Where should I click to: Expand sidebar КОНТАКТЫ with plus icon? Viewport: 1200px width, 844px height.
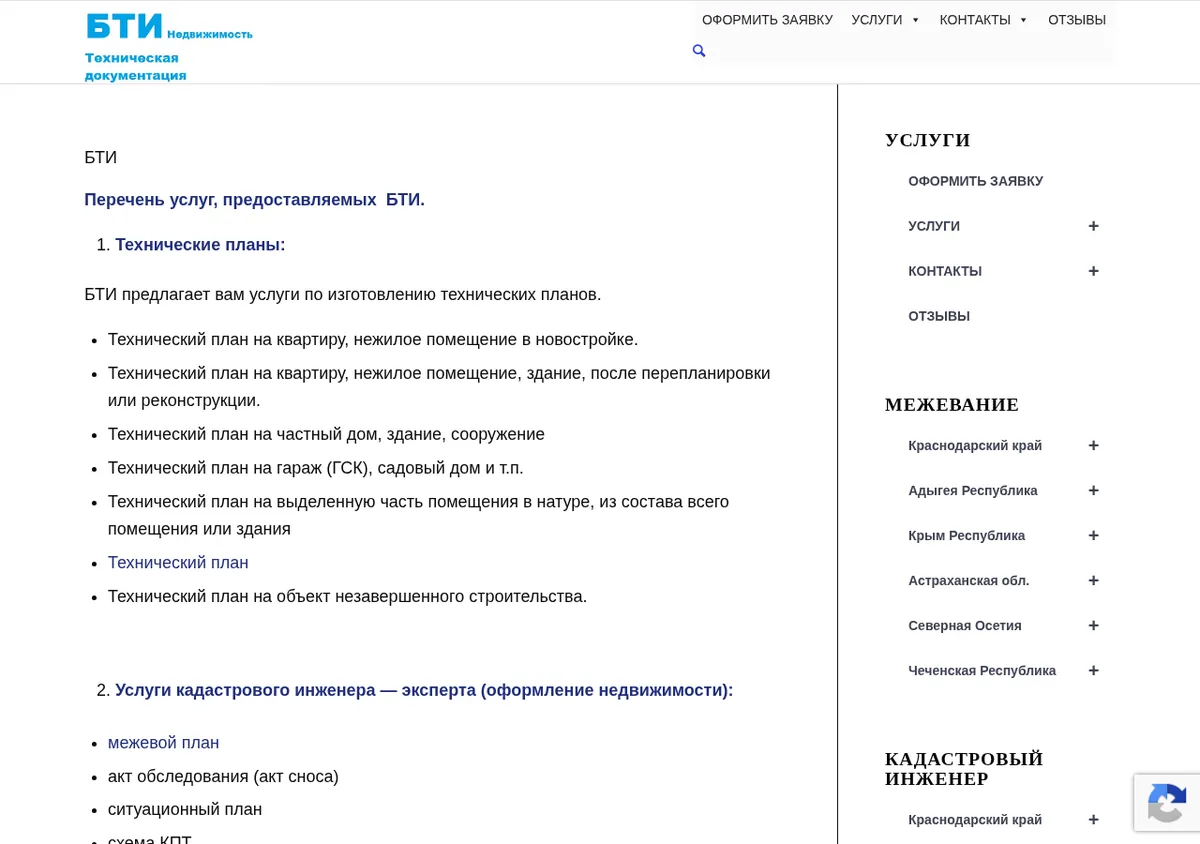[x=1093, y=271]
